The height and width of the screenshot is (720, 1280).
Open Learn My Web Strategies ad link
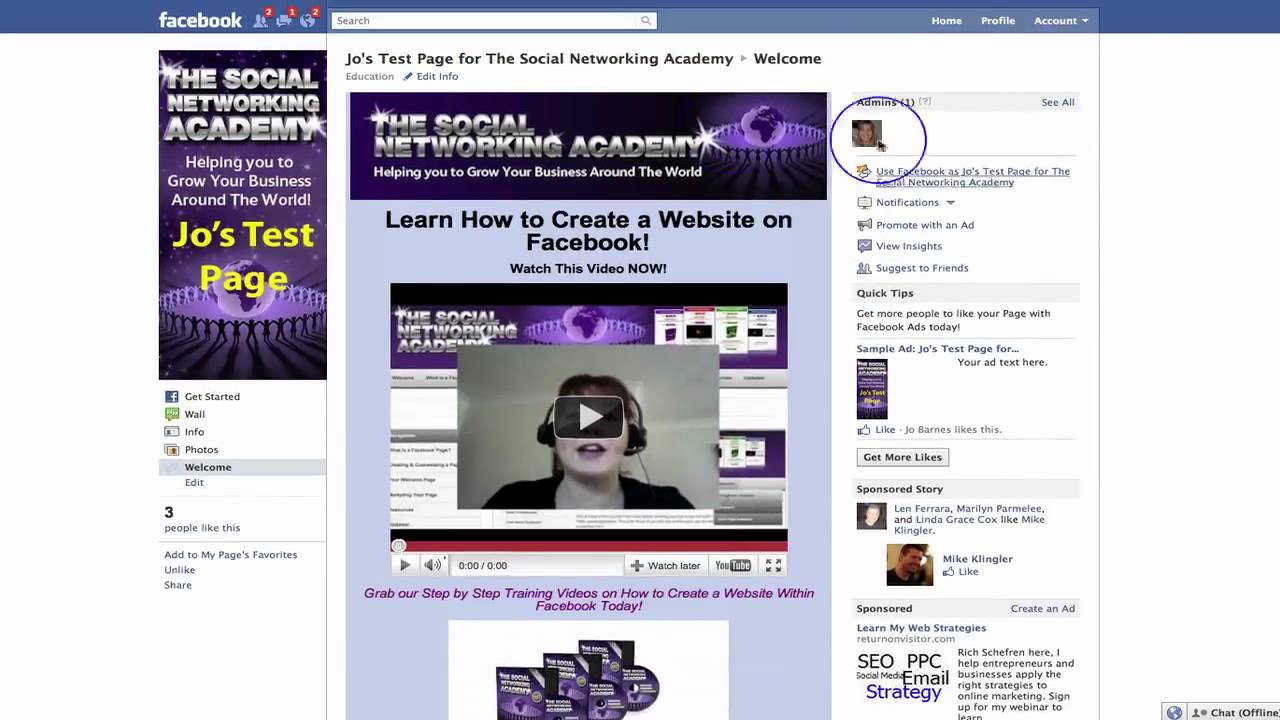coord(921,628)
